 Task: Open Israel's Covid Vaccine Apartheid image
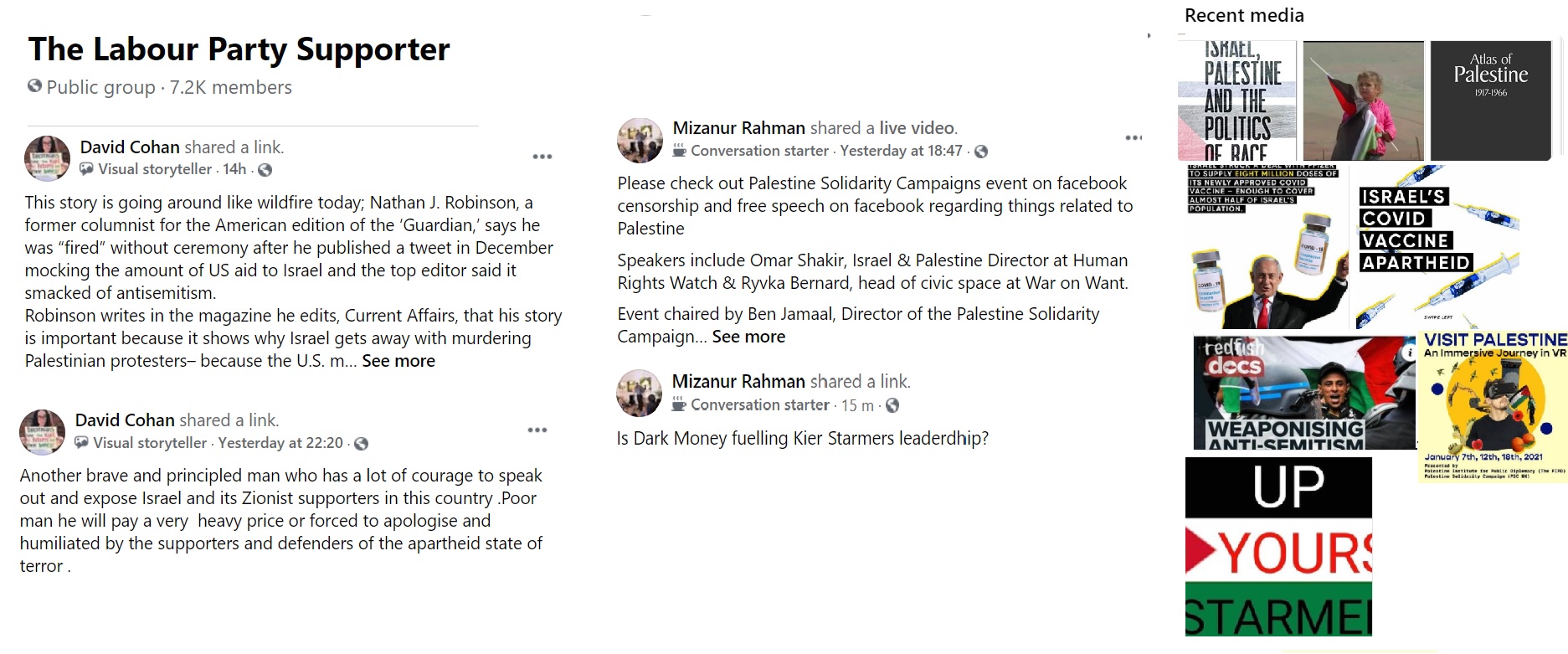pyautogui.click(x=1435, y=246)
